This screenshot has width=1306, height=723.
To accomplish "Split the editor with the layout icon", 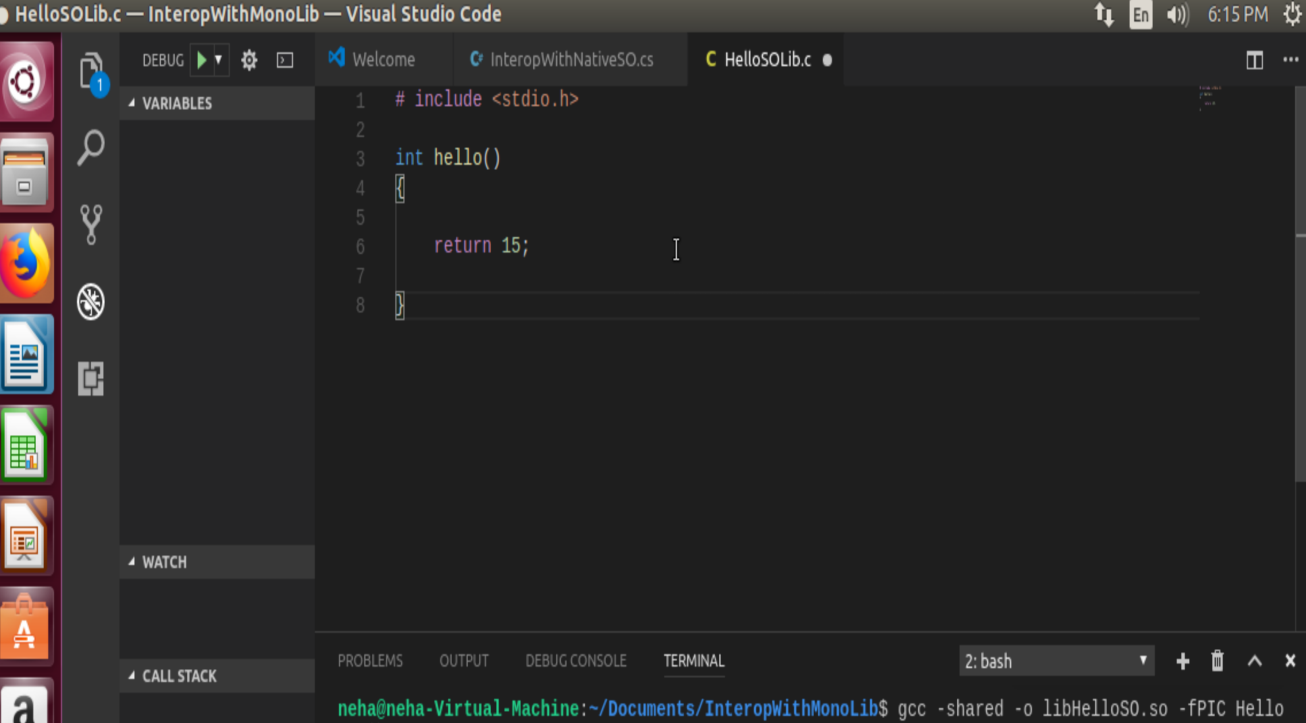I will (x=1254, y=60).
